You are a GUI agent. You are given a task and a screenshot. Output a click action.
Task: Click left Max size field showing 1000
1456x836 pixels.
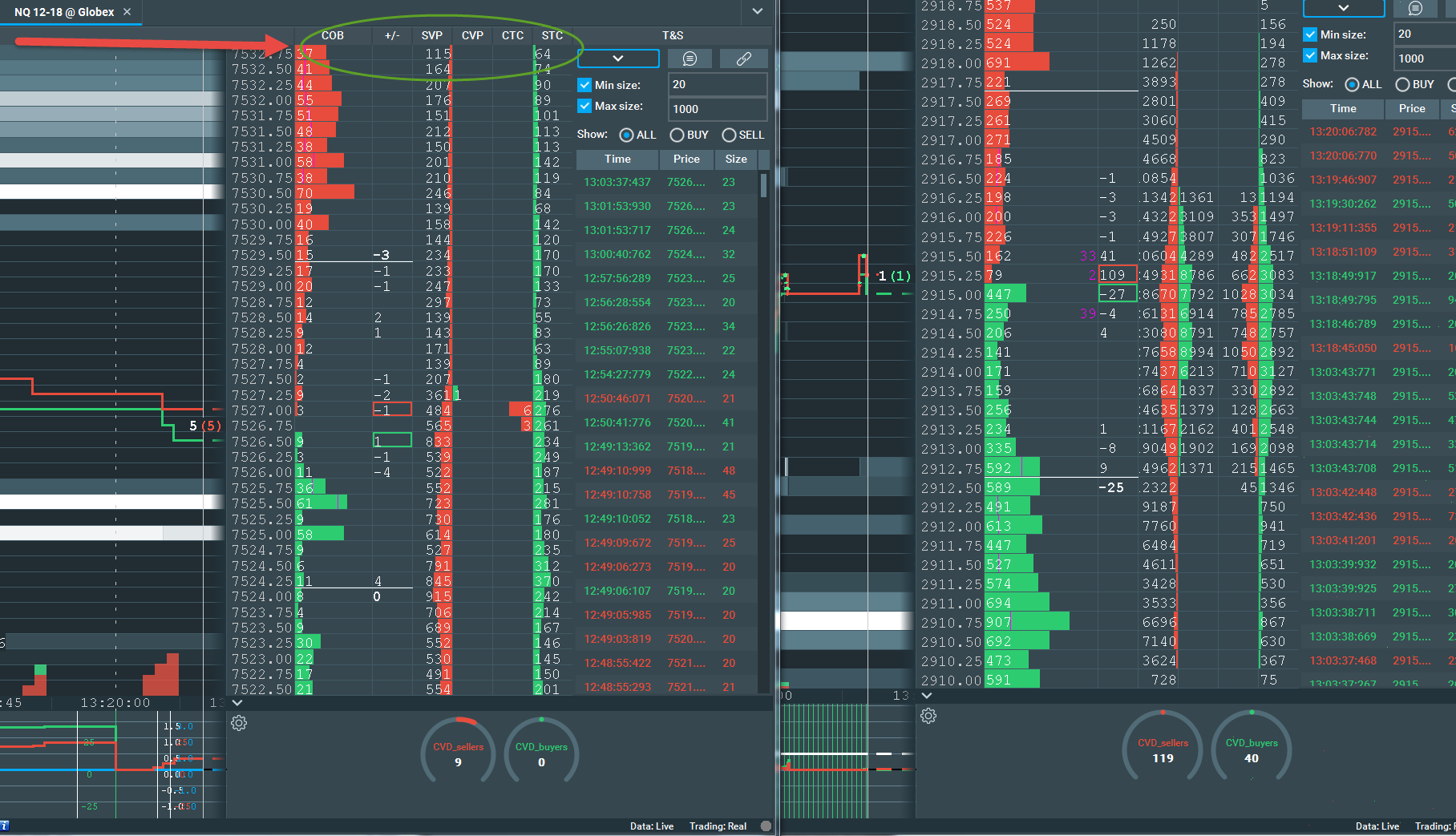718,109
